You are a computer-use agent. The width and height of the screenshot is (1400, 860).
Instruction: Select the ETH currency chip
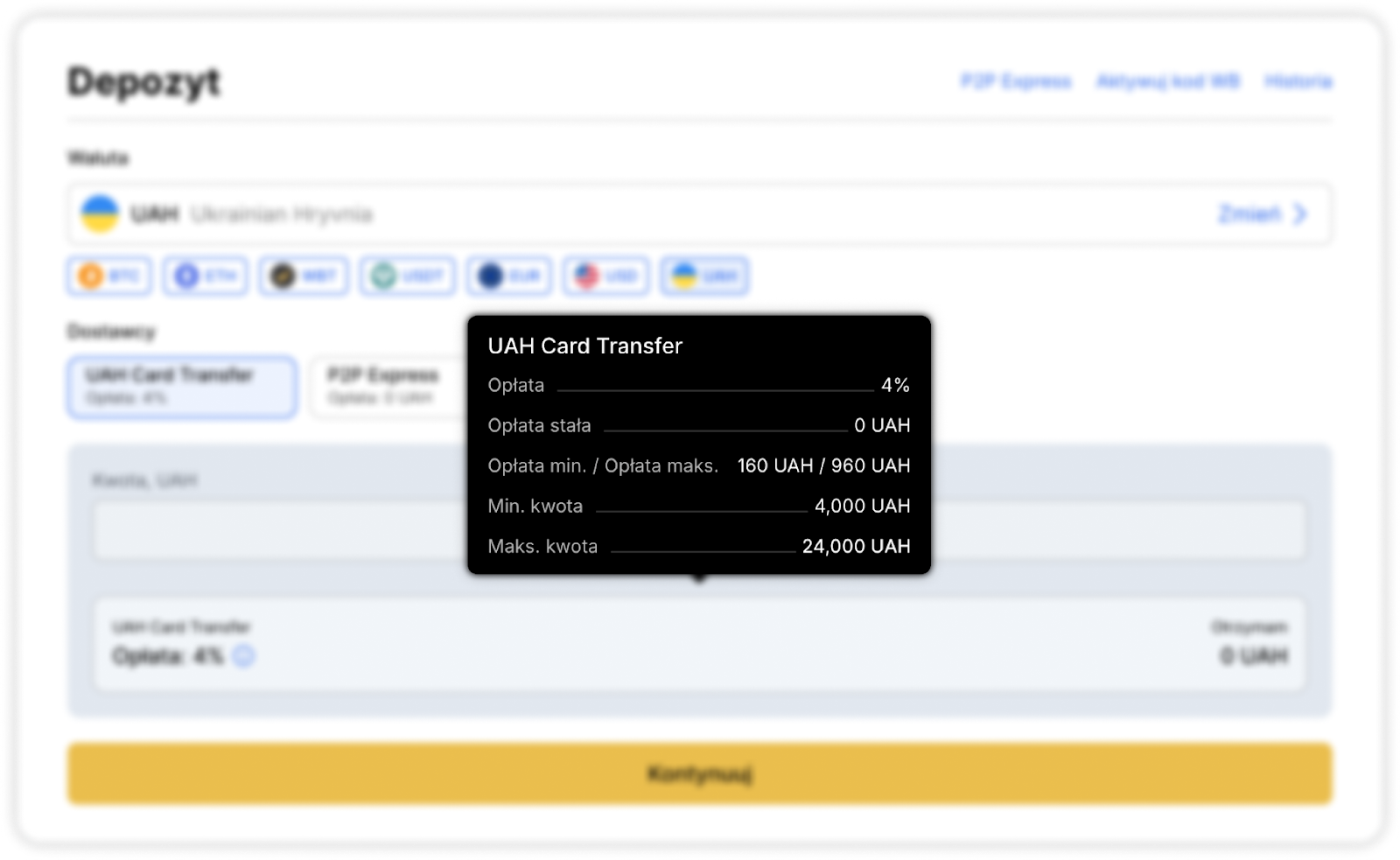(206, 276)
